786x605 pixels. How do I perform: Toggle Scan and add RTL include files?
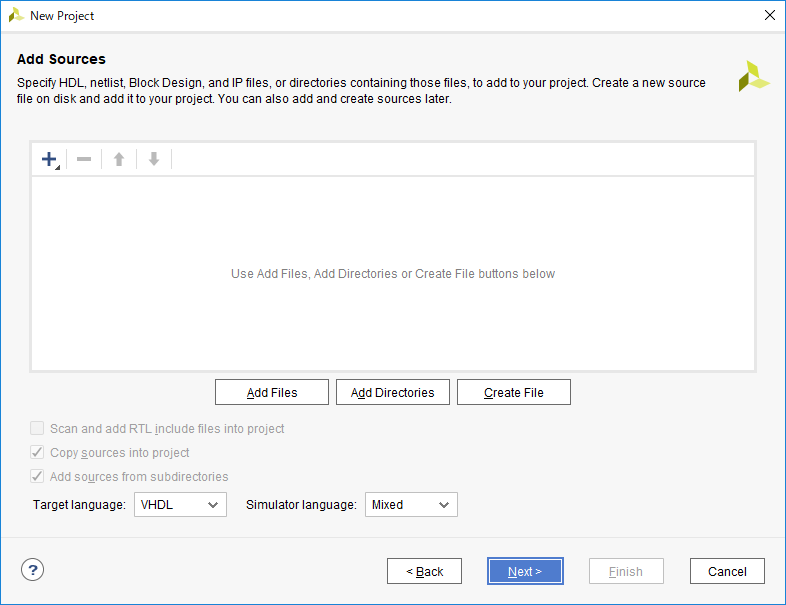click(38, 428)
